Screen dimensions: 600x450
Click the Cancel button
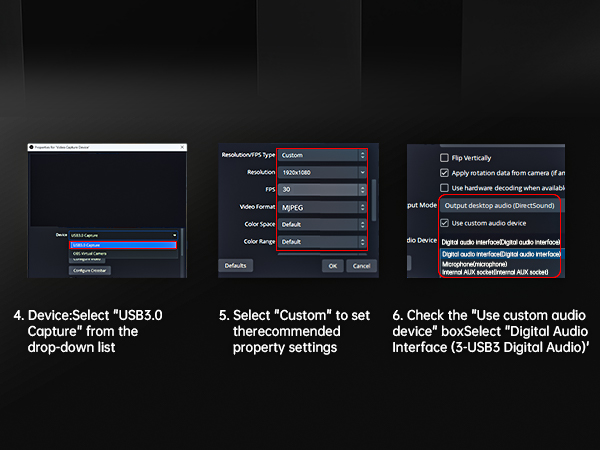(361, 266)
